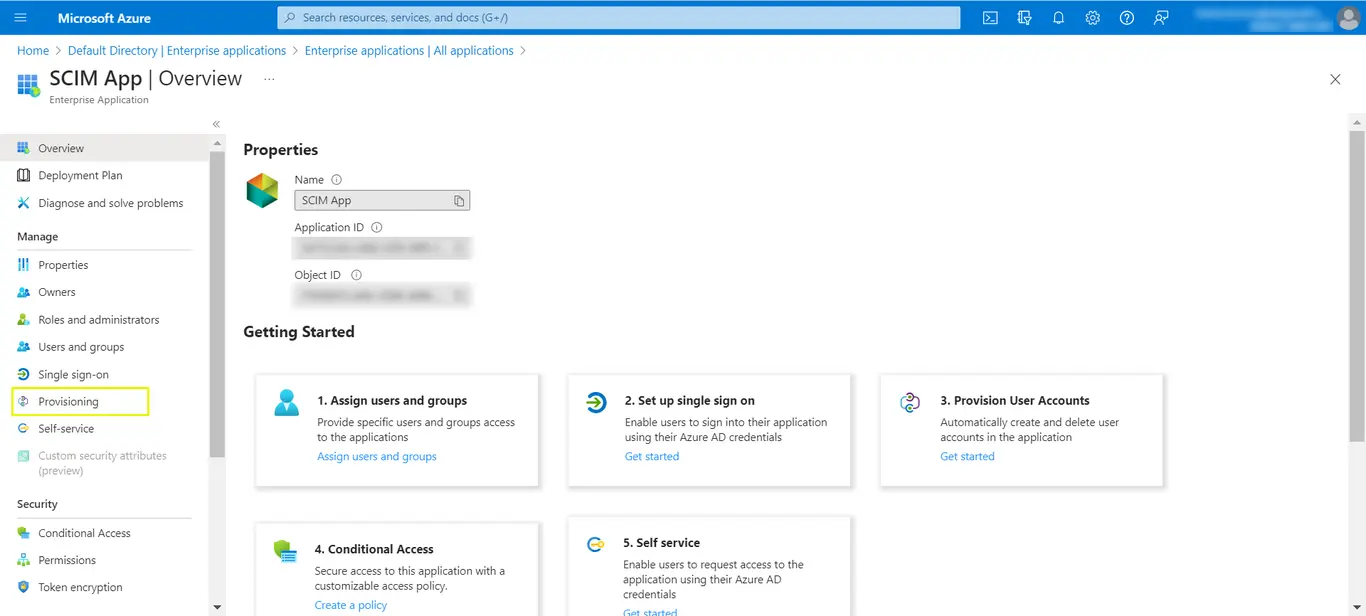Close the SCIM App blade
The height and width of the screenshot is (616, 1366).
[x=1335, y=79]
